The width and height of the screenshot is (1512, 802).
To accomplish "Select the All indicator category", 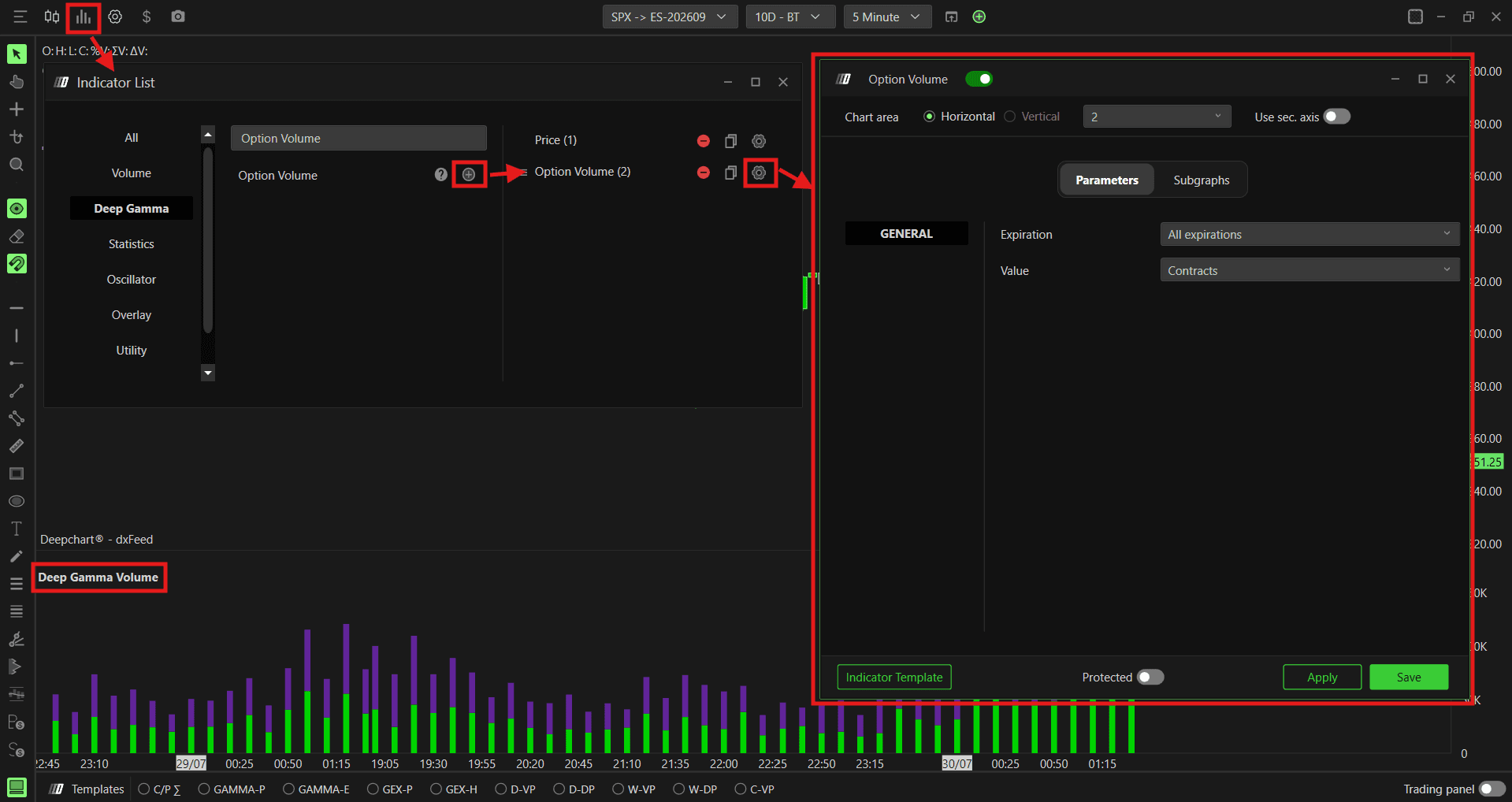I will pyautogui.click(x=132, y=137).
